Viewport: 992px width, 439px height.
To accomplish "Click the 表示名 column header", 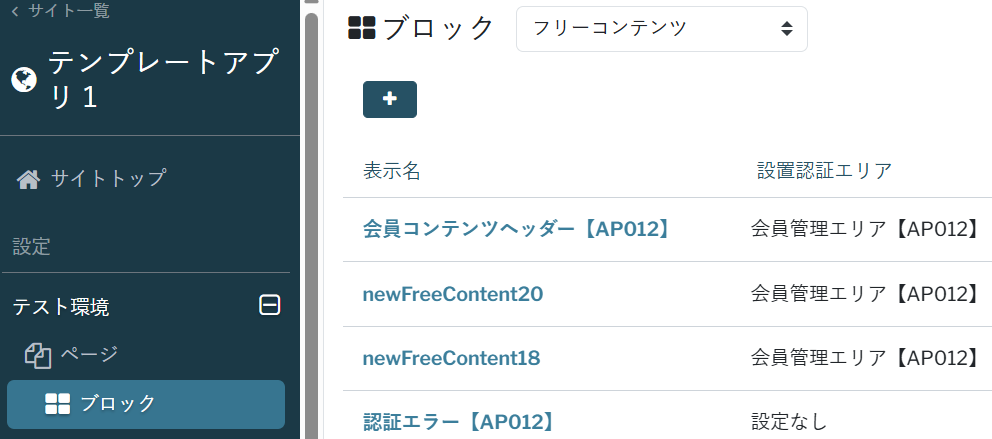I will 391,171.
